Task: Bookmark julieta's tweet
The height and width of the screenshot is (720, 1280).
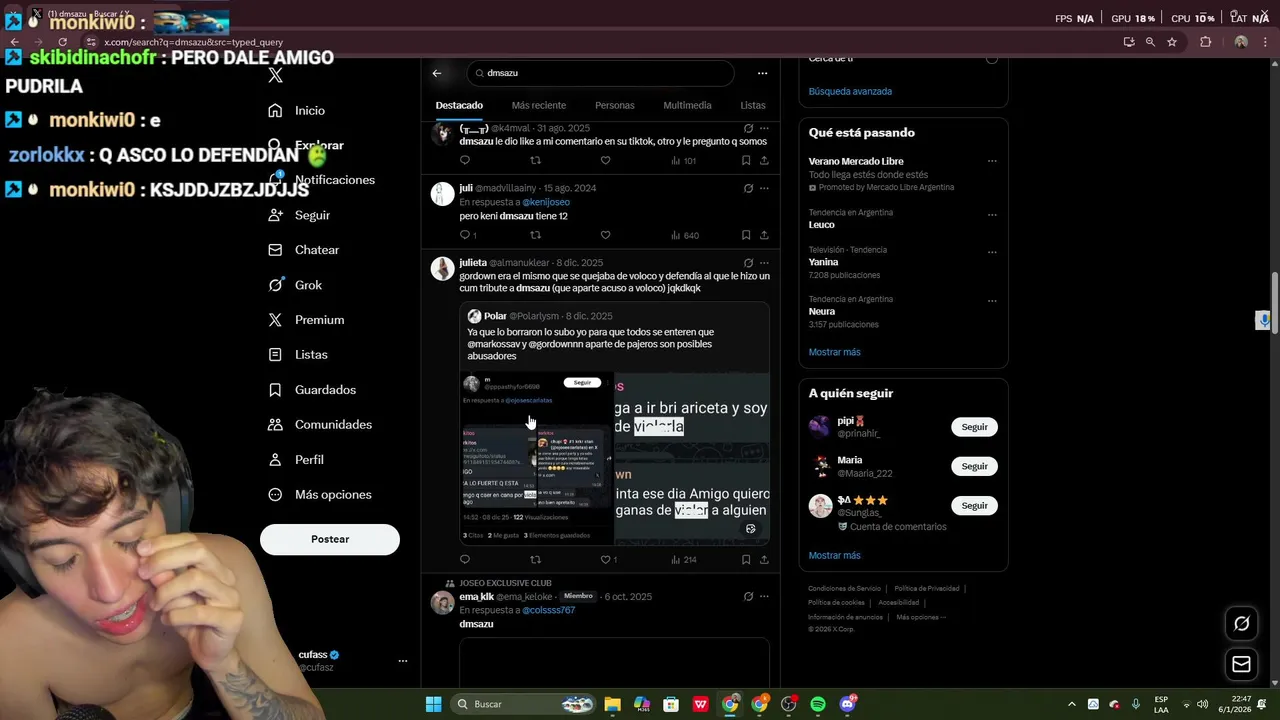Action: coord(746,560)
